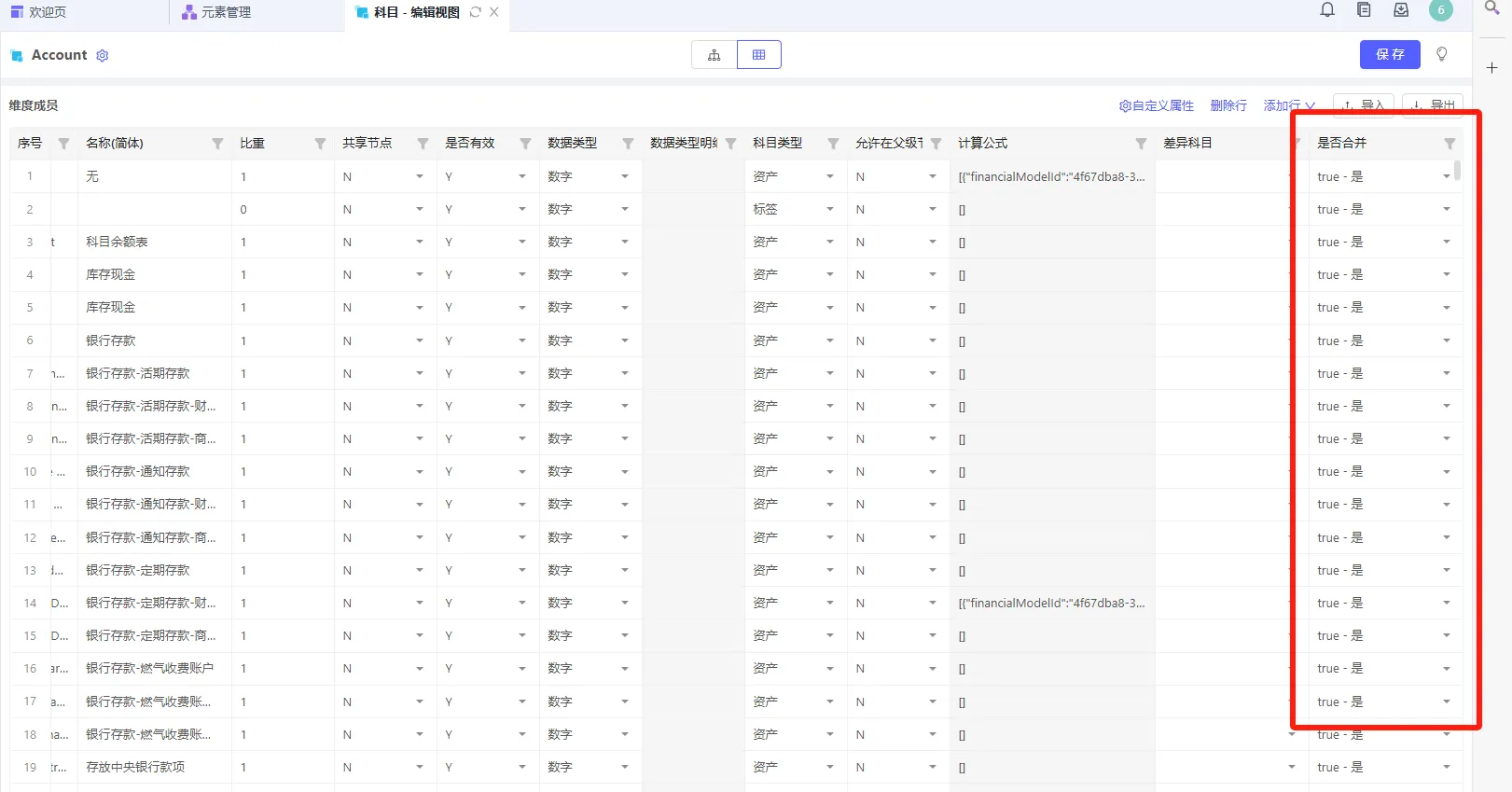Open 自定义属性 settings

click(x=1156, y=105)
